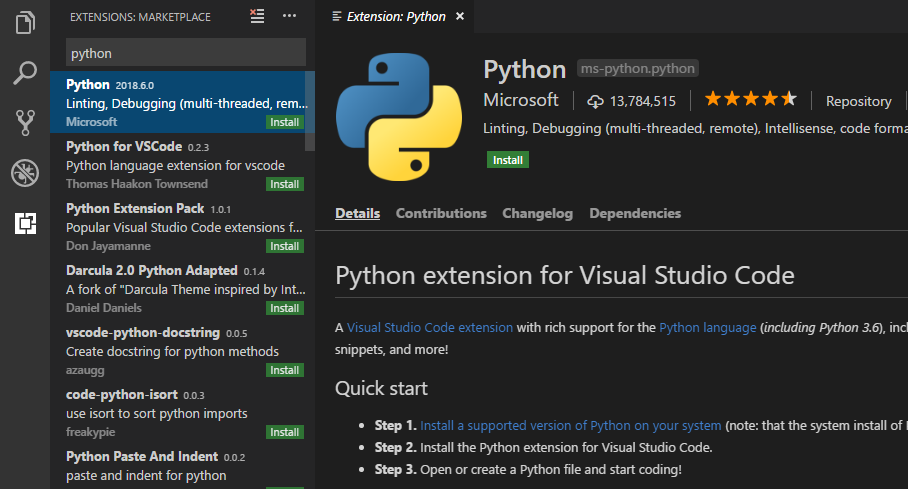Screen dimensions: 908x489
Task: Click the green Install button in details
Action: click(x=508, y=160)
